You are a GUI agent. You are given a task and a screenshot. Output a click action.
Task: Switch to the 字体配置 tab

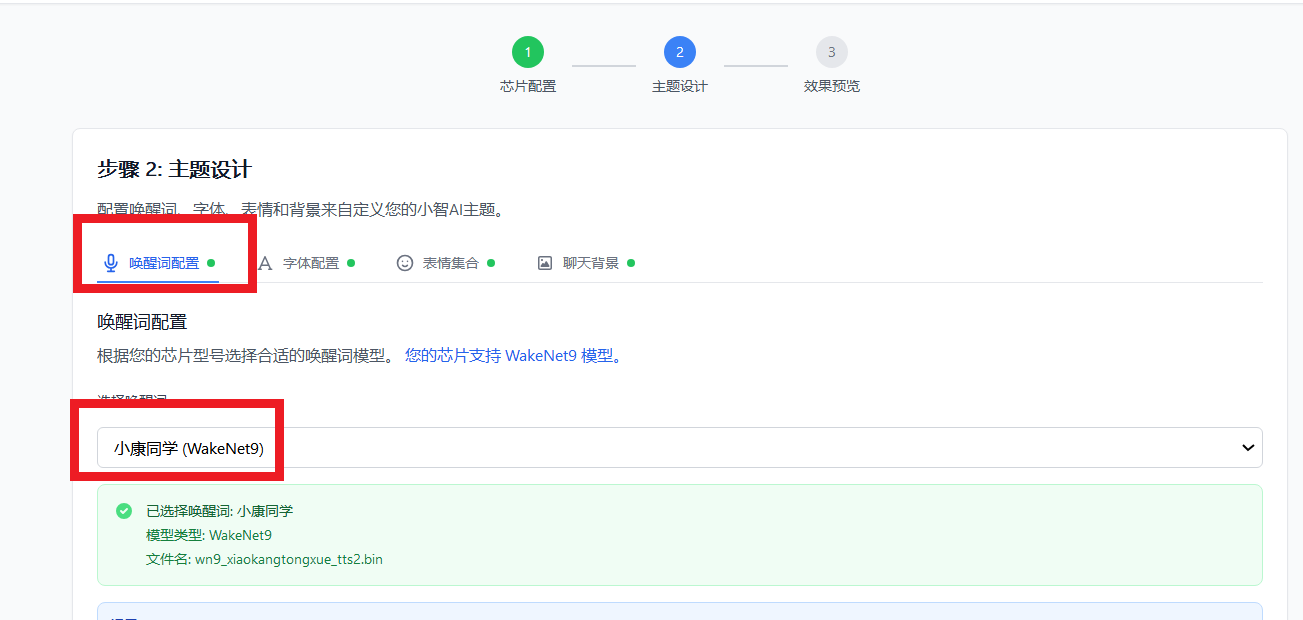(x=311, y=263)
